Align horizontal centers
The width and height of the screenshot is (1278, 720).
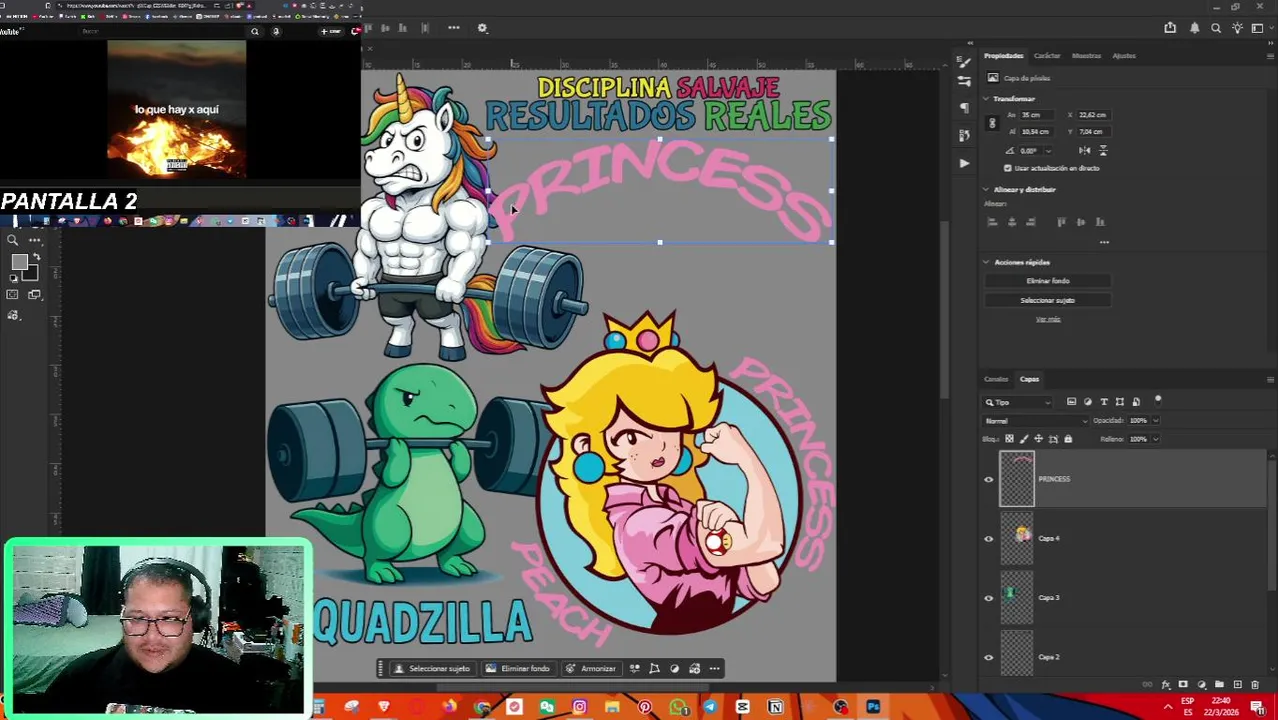point(1012,222)
